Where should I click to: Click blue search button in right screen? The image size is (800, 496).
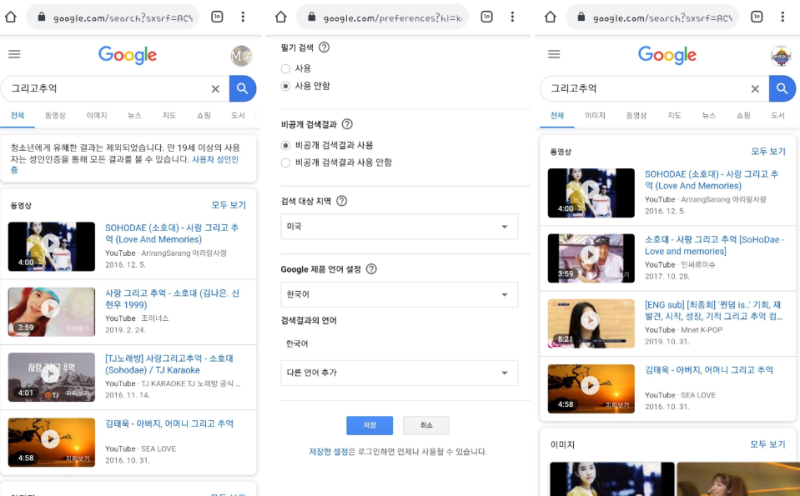point(782,89)
